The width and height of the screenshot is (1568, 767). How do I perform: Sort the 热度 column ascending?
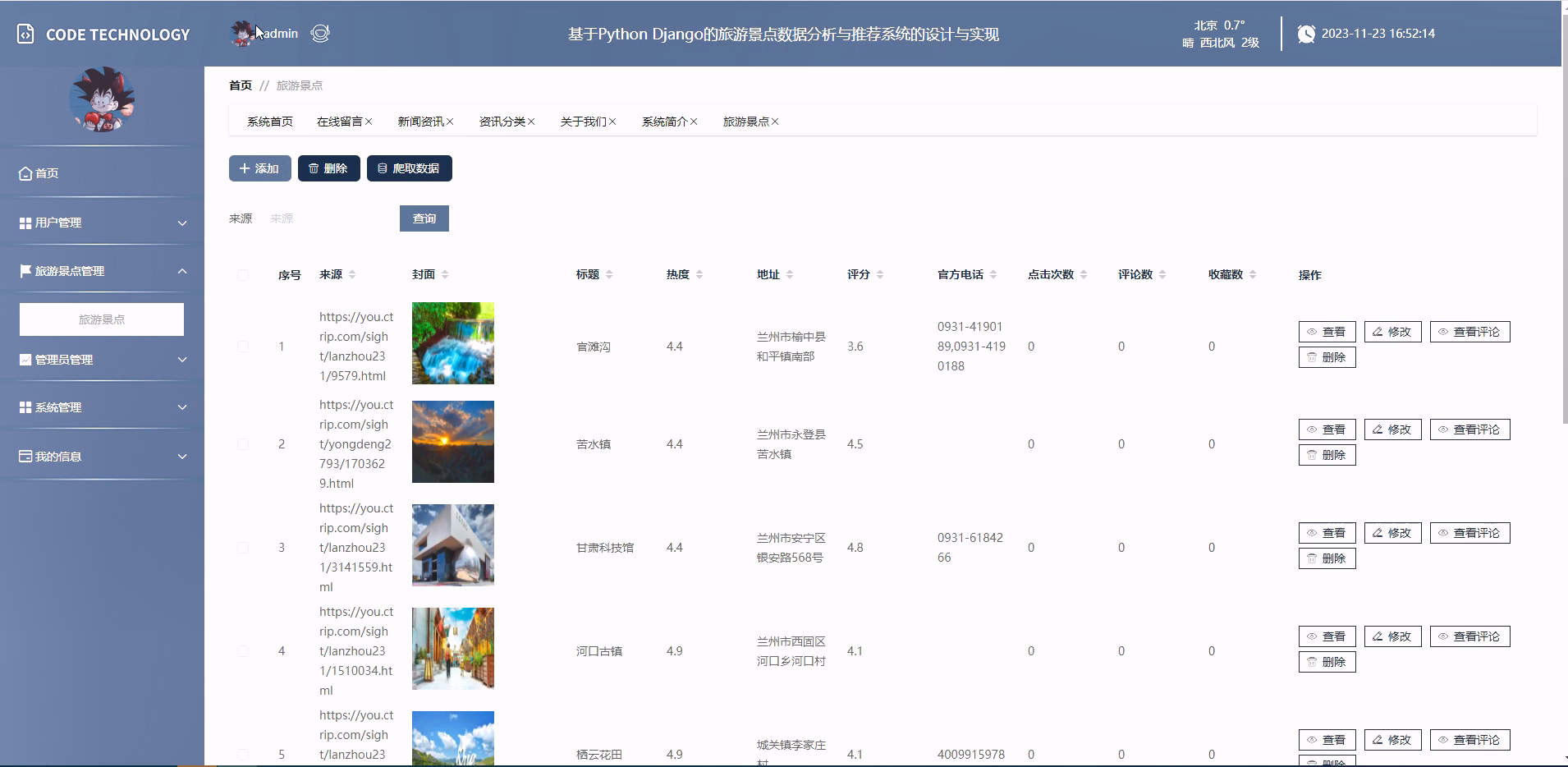(x=699, y=270)
